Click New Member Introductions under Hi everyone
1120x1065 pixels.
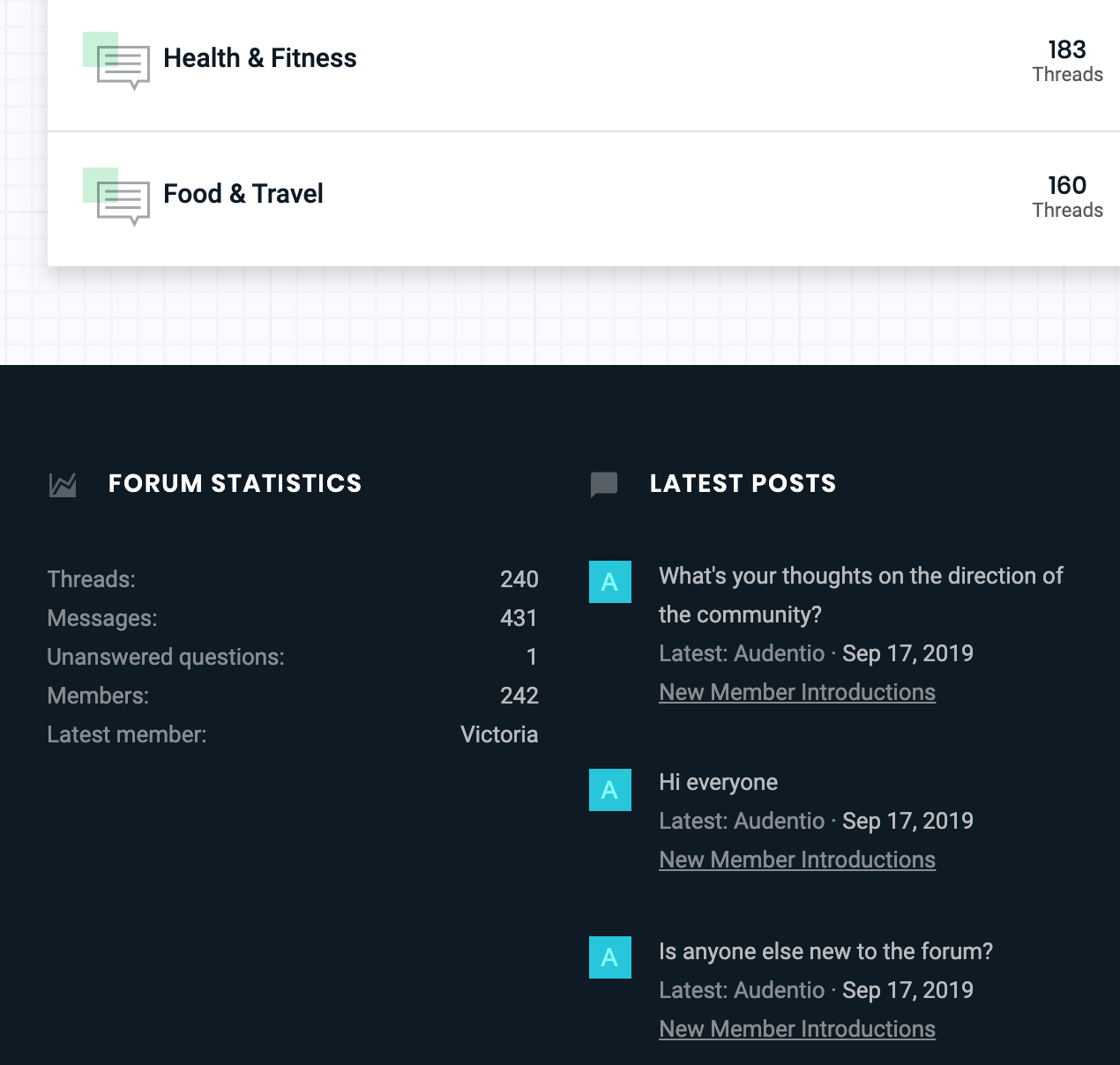click(x=797, y=860)
